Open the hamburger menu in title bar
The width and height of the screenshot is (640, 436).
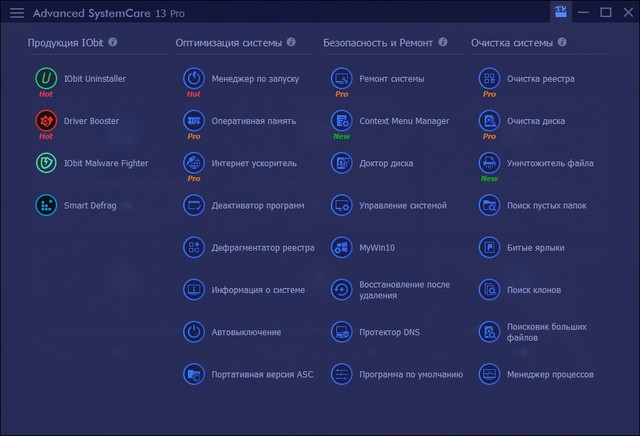click(x=17, y=13)
